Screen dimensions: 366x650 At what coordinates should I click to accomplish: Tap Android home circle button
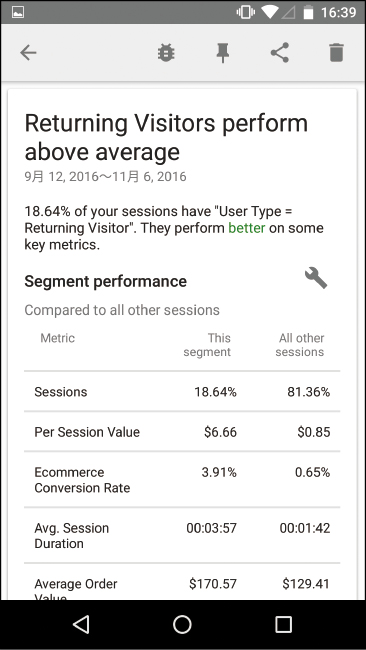click(182, 624)
